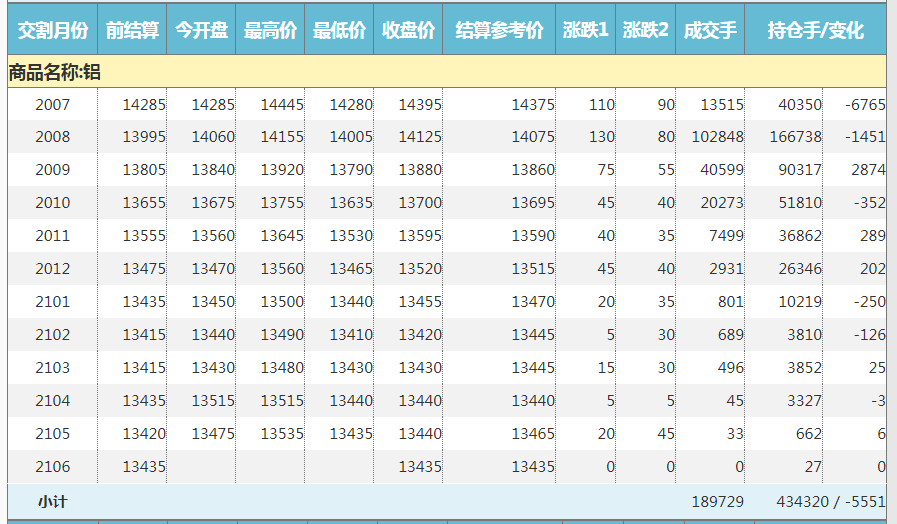897x524 pixels.
Task: Select the subtotal position value 434320 / -5551
Action: (830, 501)
